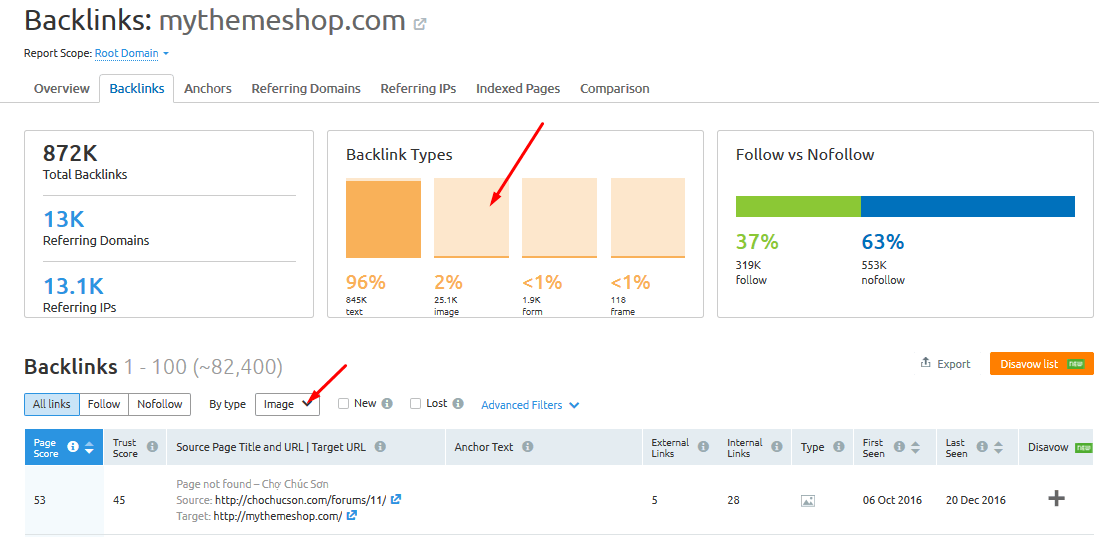
Task: Click info icon beside External Links
Action: pyautogui.click(x=703, y=447)
